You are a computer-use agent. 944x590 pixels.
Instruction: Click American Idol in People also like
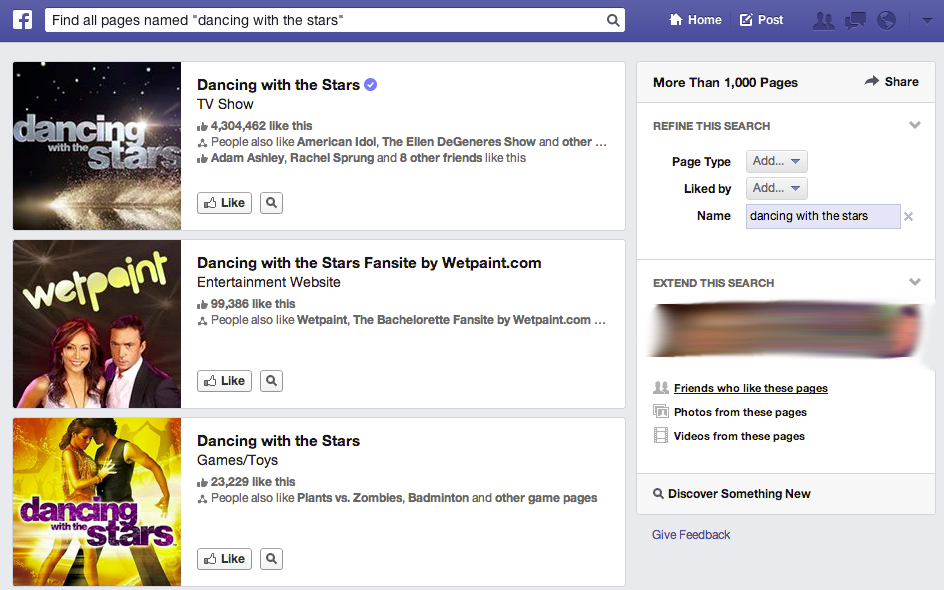click(337, 142)
